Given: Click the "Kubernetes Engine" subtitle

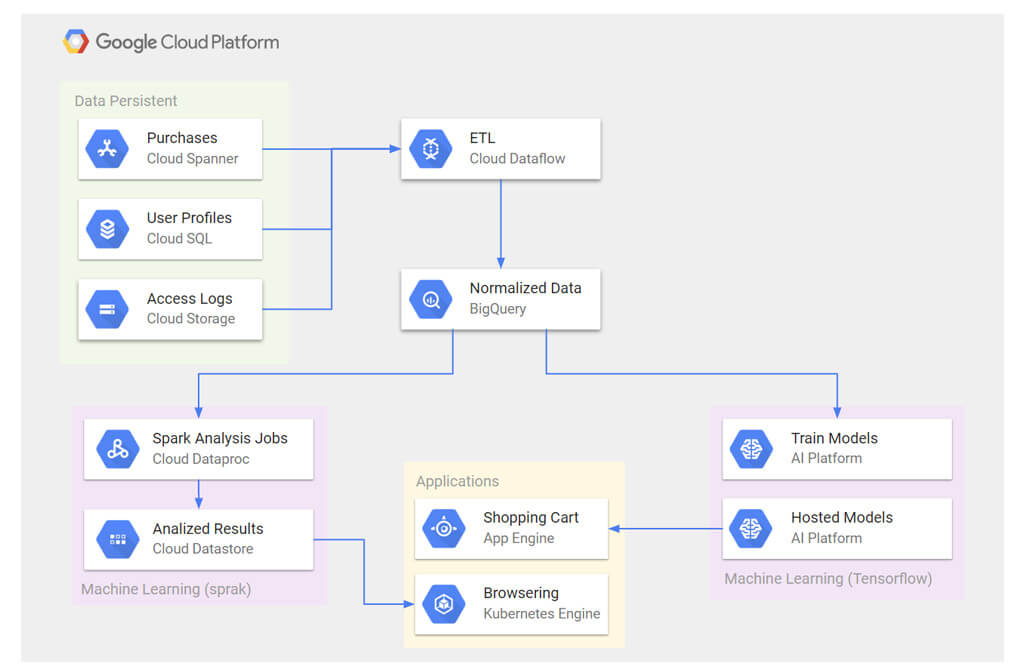Looking at the screenshot, I should [541, 614].
